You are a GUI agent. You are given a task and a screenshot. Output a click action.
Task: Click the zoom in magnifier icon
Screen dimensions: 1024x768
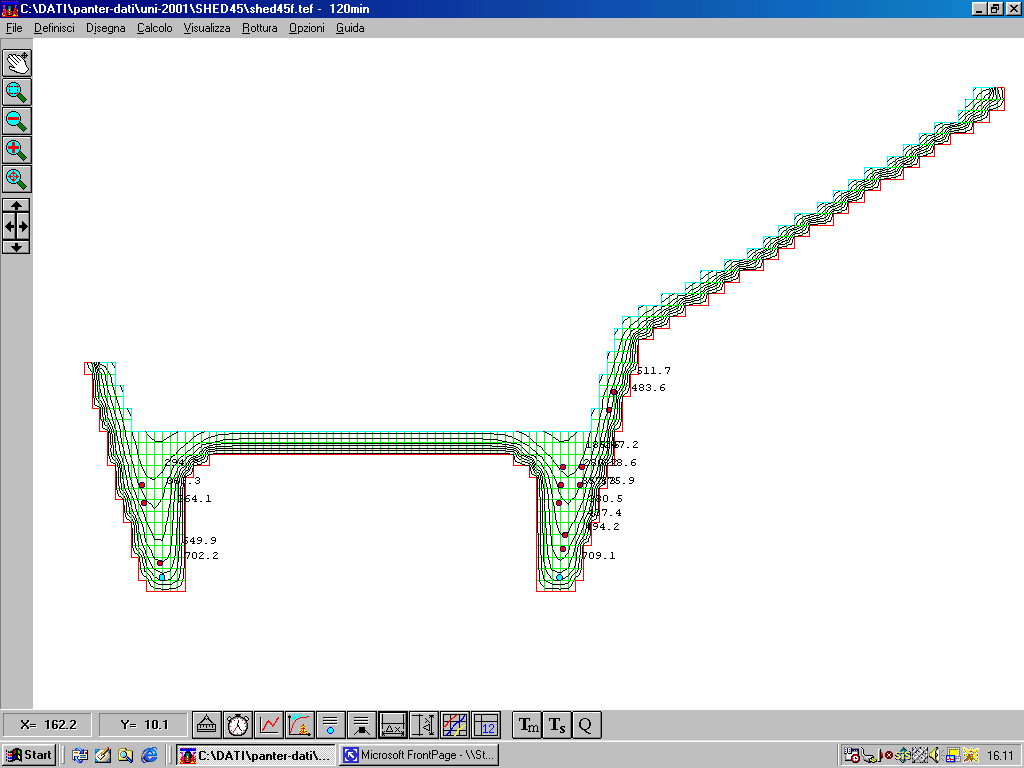pos(17,150)
